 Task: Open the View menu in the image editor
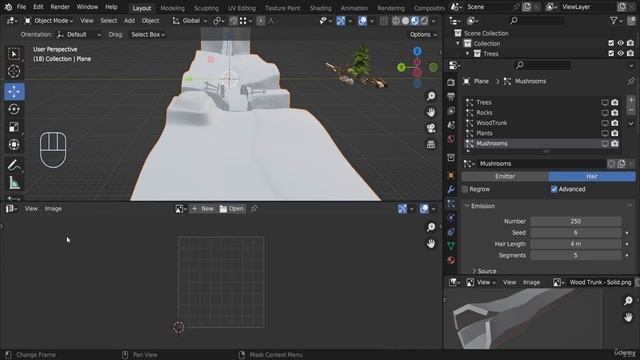click(x=31, y=209)
